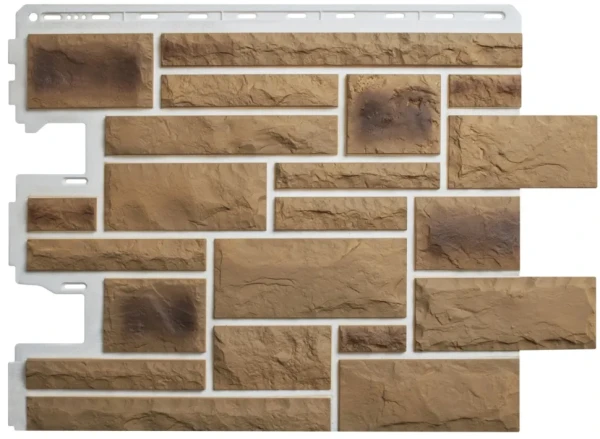This screenshot has height=439, width=600.
Task: Click the dark-stained stone at middle right
Action: (x=467, y=233)
